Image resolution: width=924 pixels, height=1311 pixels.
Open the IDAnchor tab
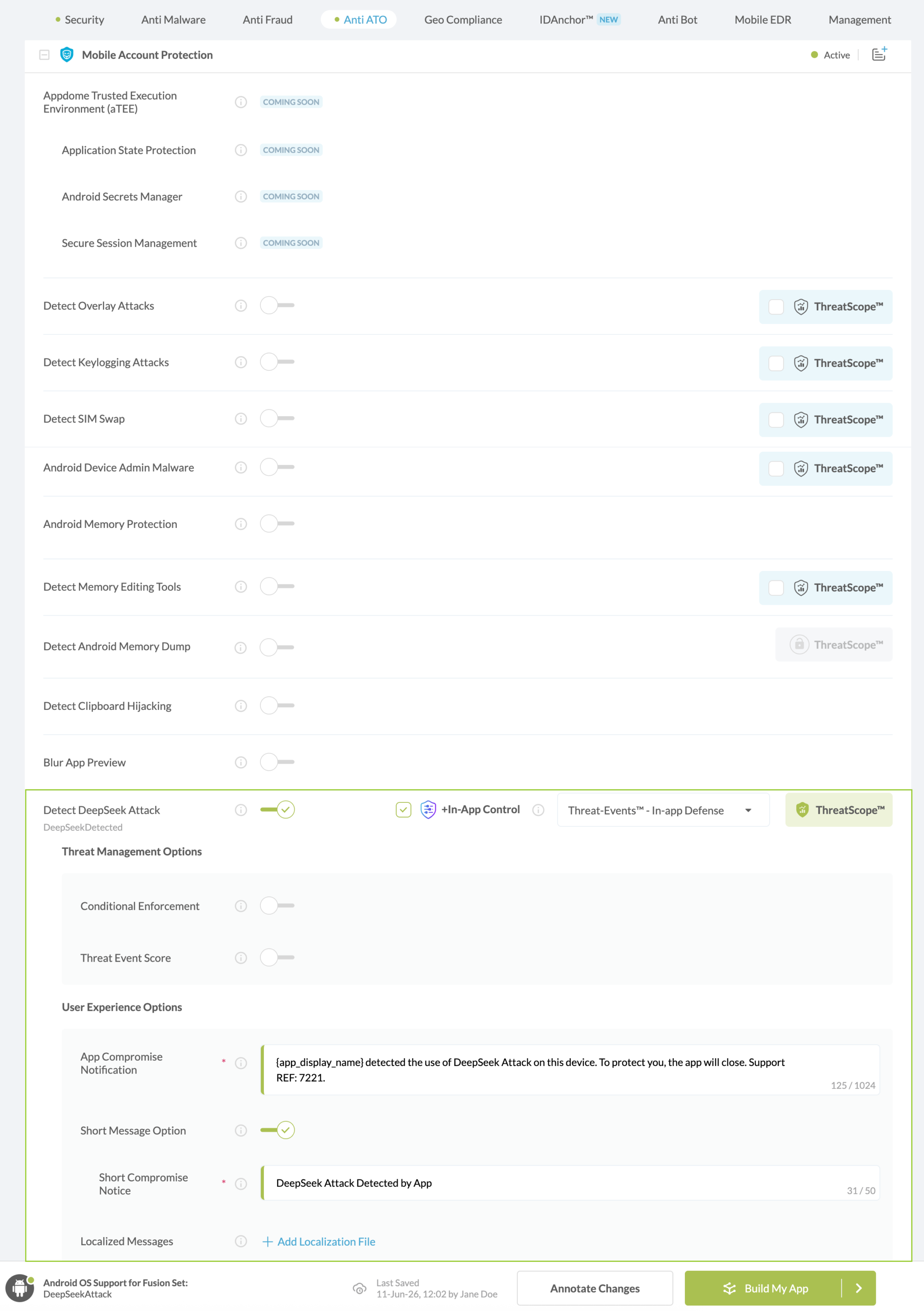point(580,19)
